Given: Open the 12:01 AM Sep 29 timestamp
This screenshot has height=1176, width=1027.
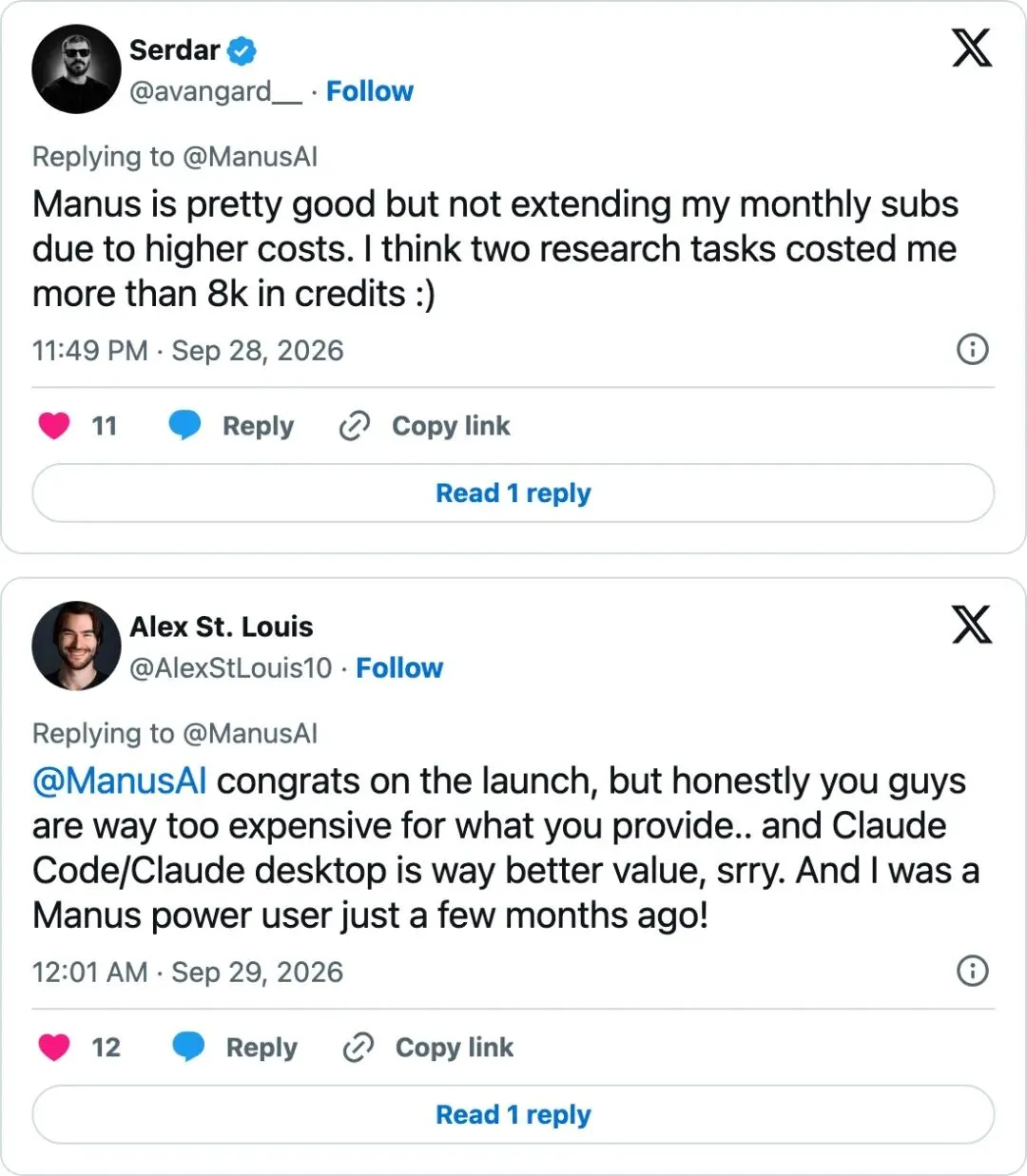Looking at the screenshot, I should (x=187, y=973).
